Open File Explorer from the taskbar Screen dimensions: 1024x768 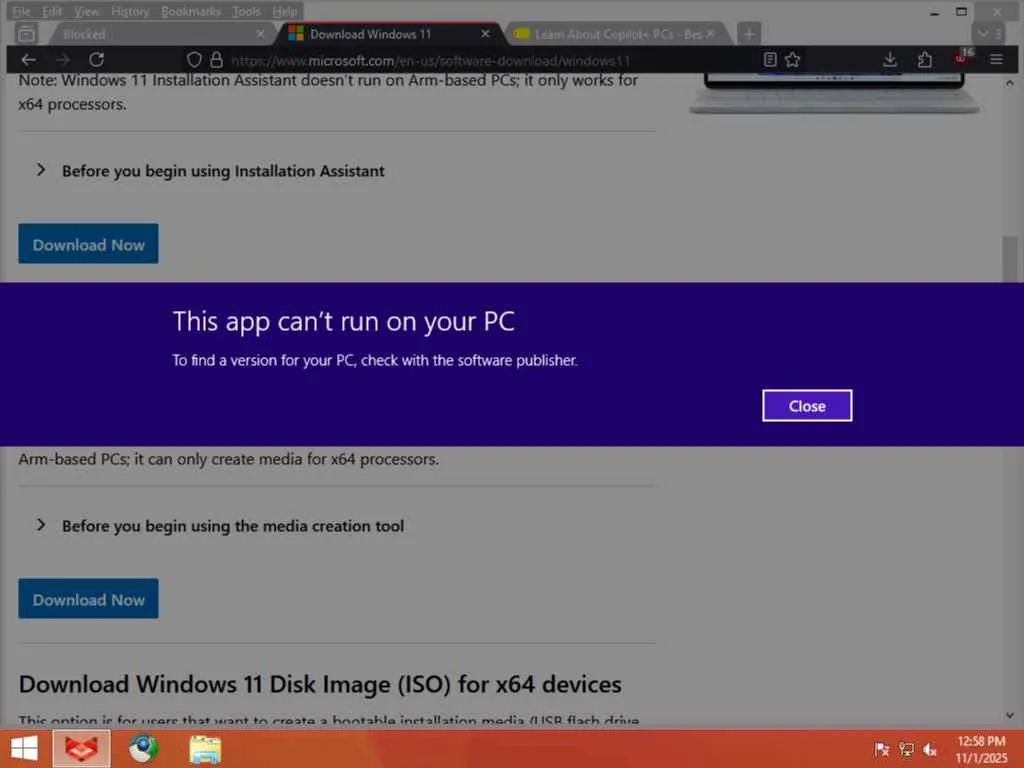[x=205, y=748]
